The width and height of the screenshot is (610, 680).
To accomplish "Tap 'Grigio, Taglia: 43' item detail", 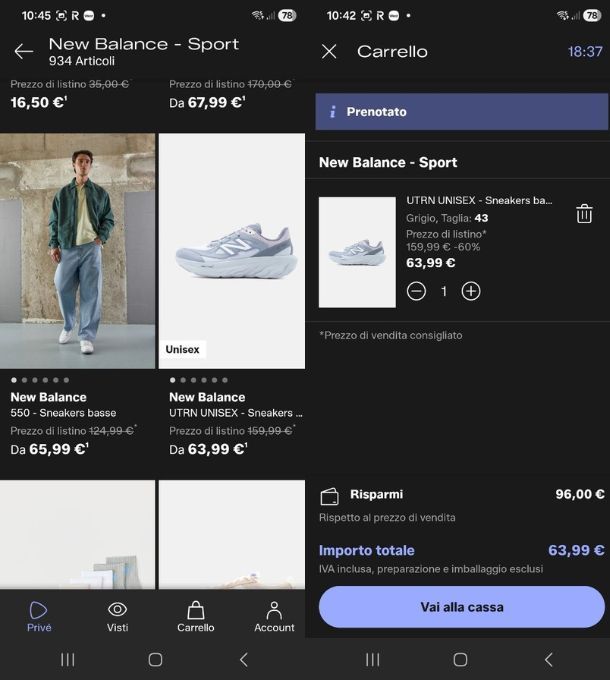I will click(x=447, y=218).
